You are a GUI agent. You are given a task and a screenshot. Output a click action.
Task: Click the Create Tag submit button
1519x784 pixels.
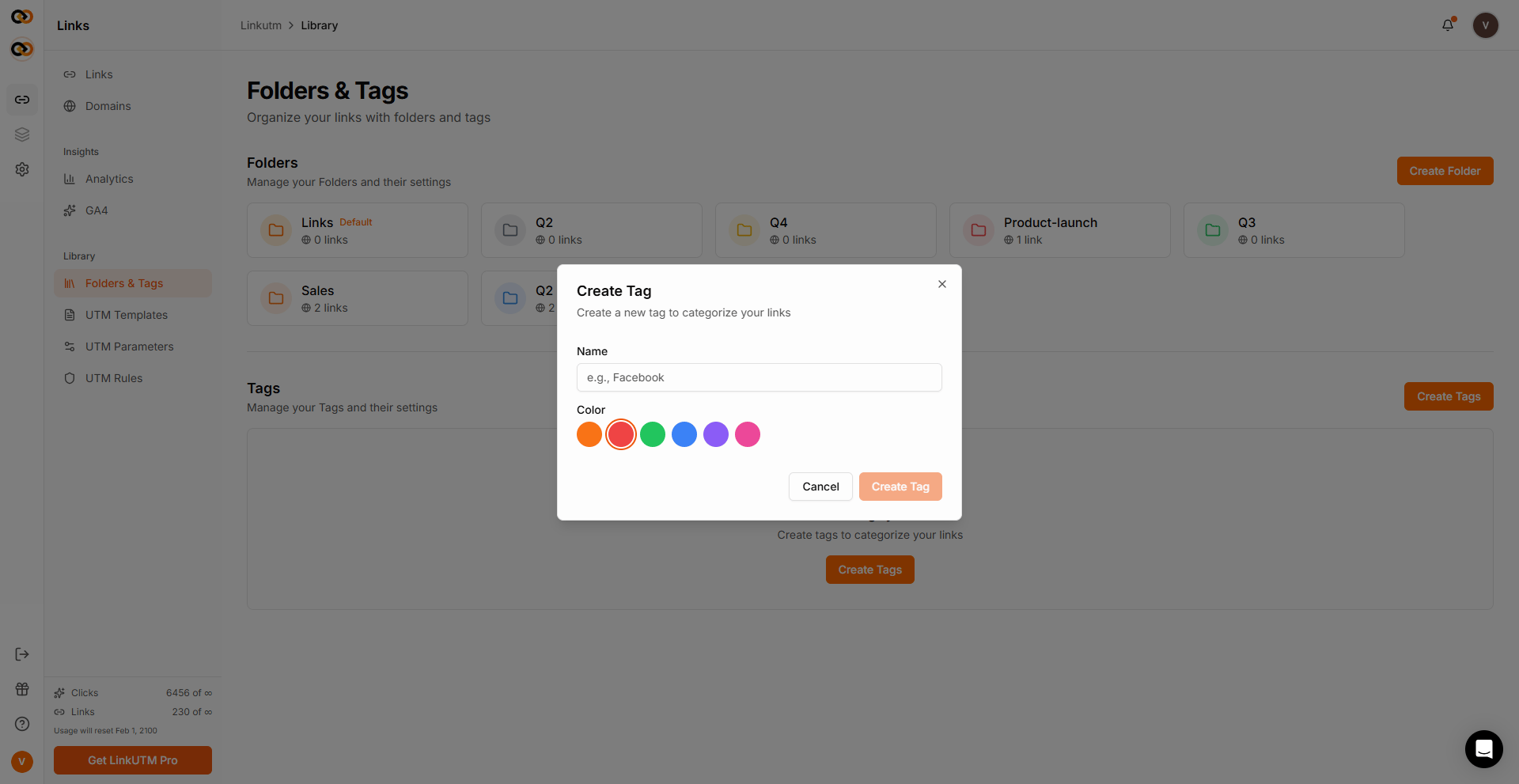click(x=900, y=487)
